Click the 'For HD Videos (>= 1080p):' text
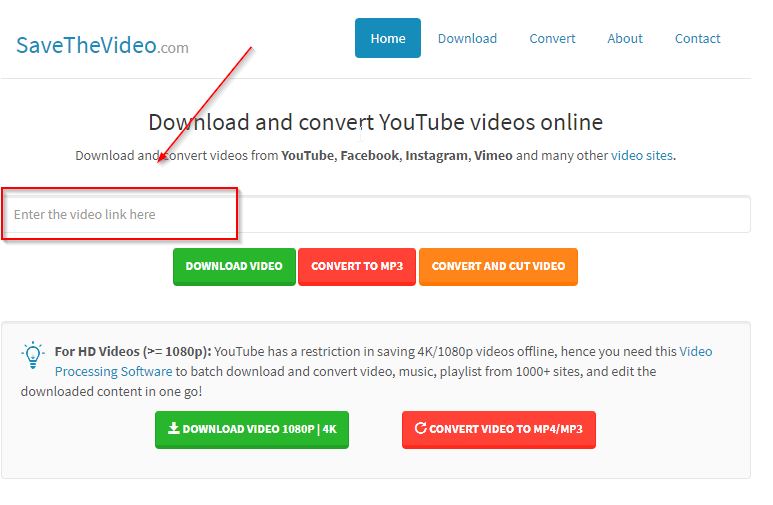This screenshot has width=773, height=505. click(133, 351)
